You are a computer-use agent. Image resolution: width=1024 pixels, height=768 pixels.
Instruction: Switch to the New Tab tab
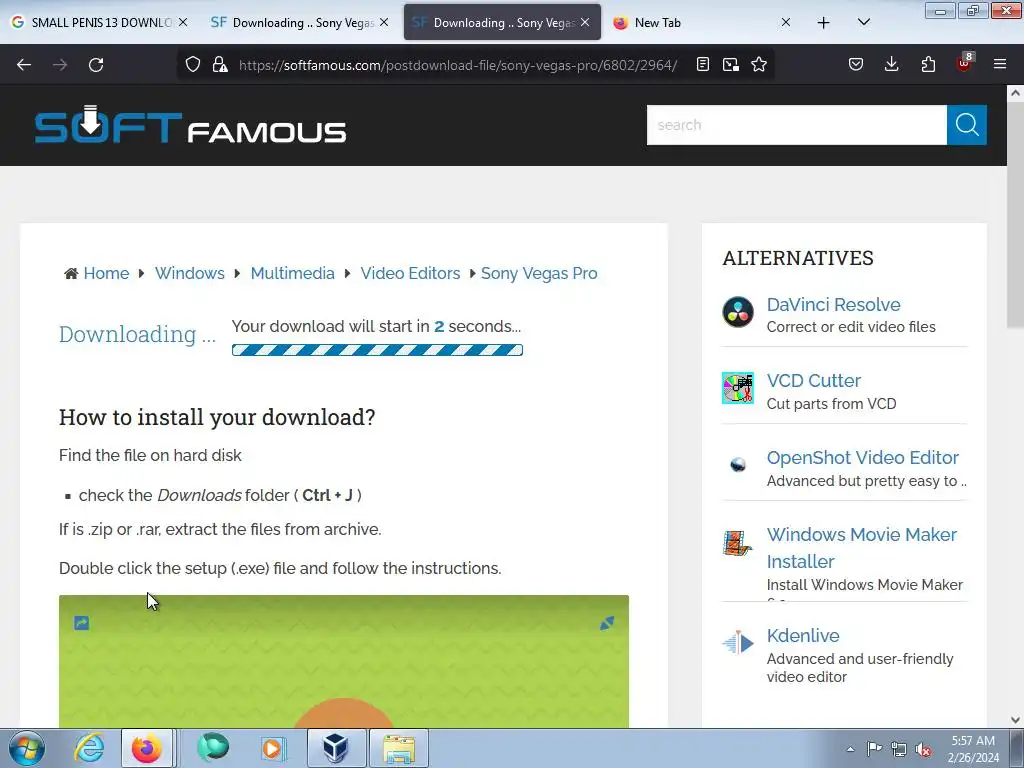click(x=700, y=22)
